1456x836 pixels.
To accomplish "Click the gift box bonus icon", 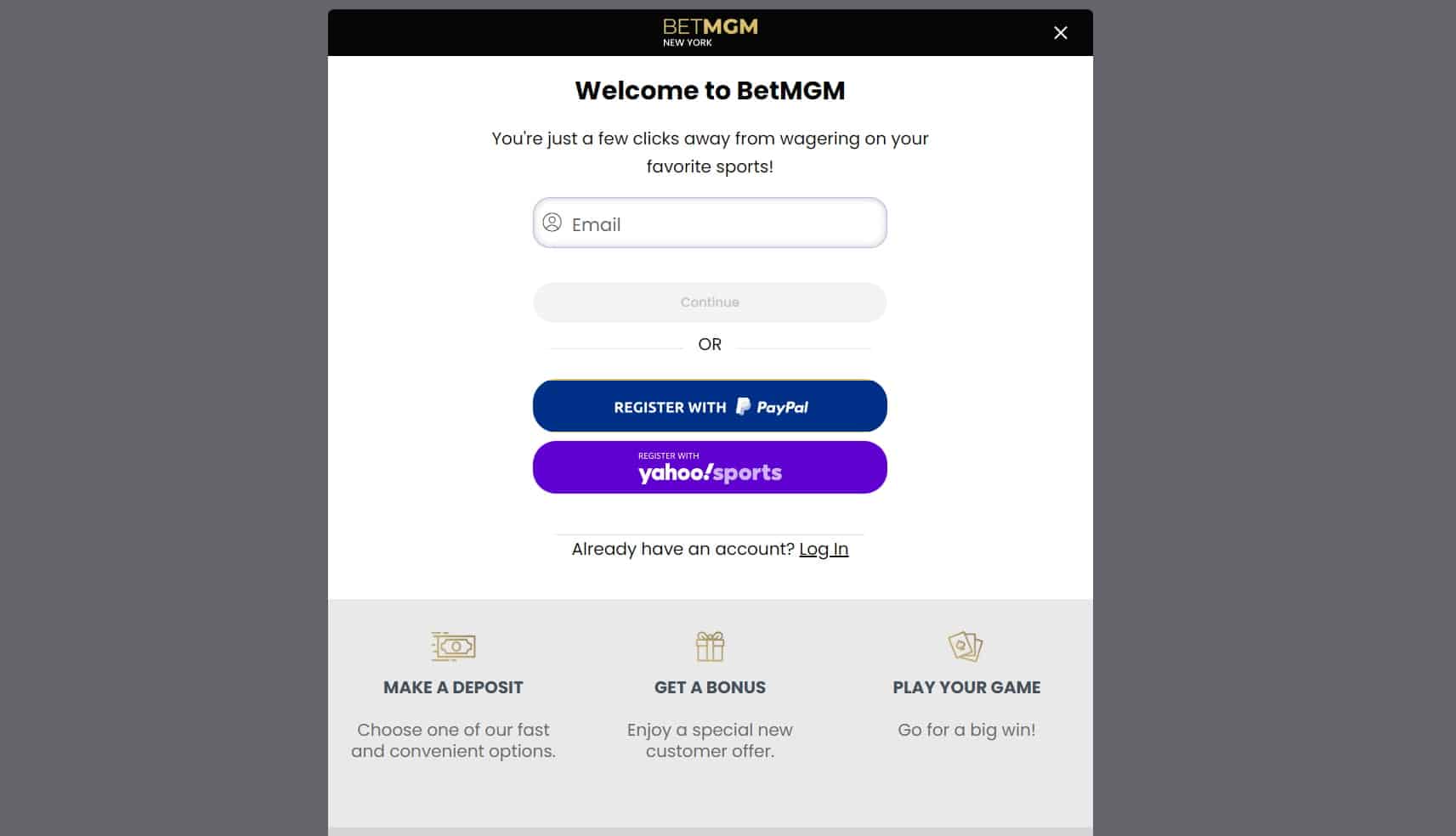I will click(x=710, y=647).
